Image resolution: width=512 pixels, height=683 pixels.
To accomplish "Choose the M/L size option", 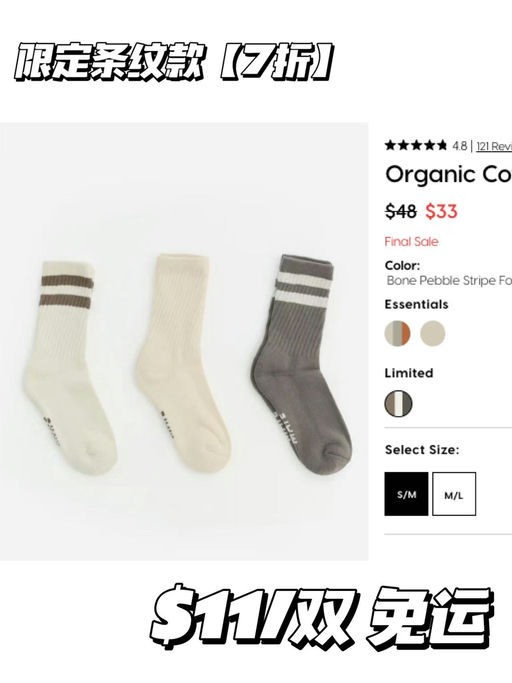I will pos(454,494).
